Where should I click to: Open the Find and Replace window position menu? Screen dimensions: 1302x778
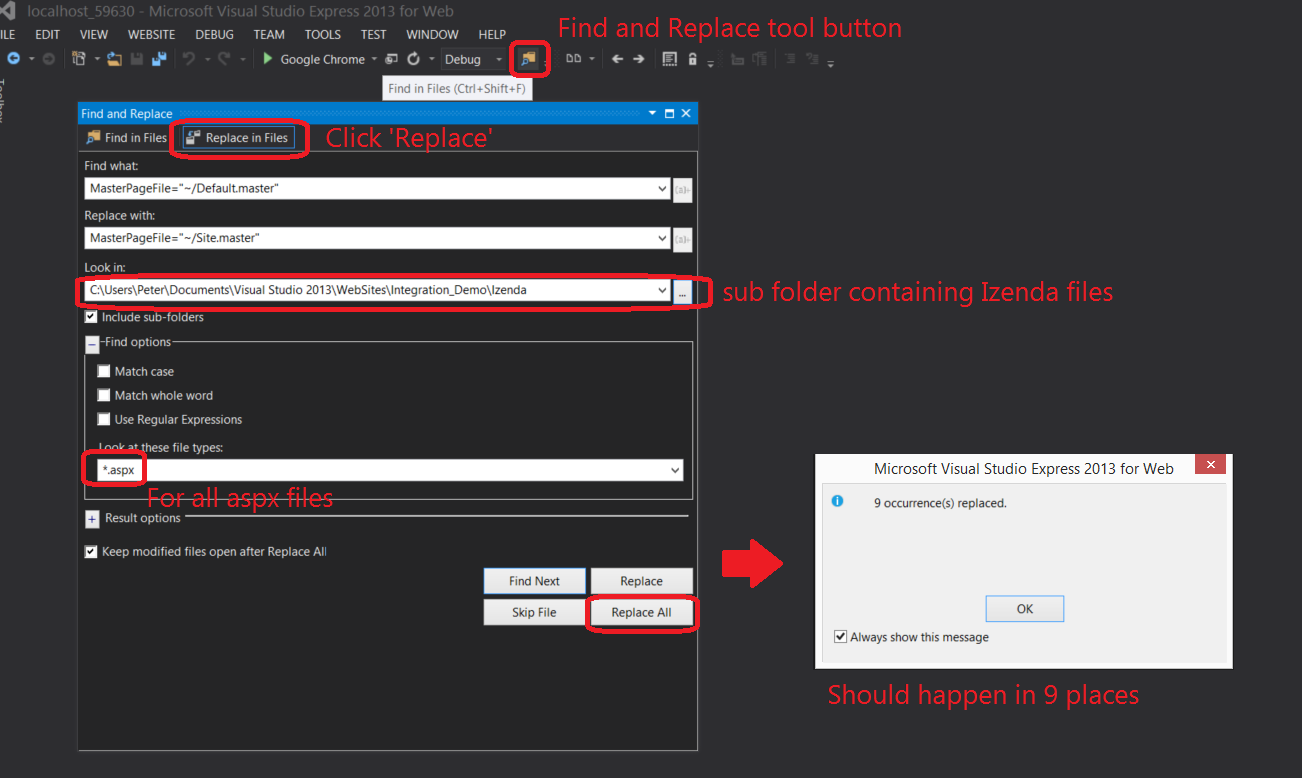click(x=653, y=114)
